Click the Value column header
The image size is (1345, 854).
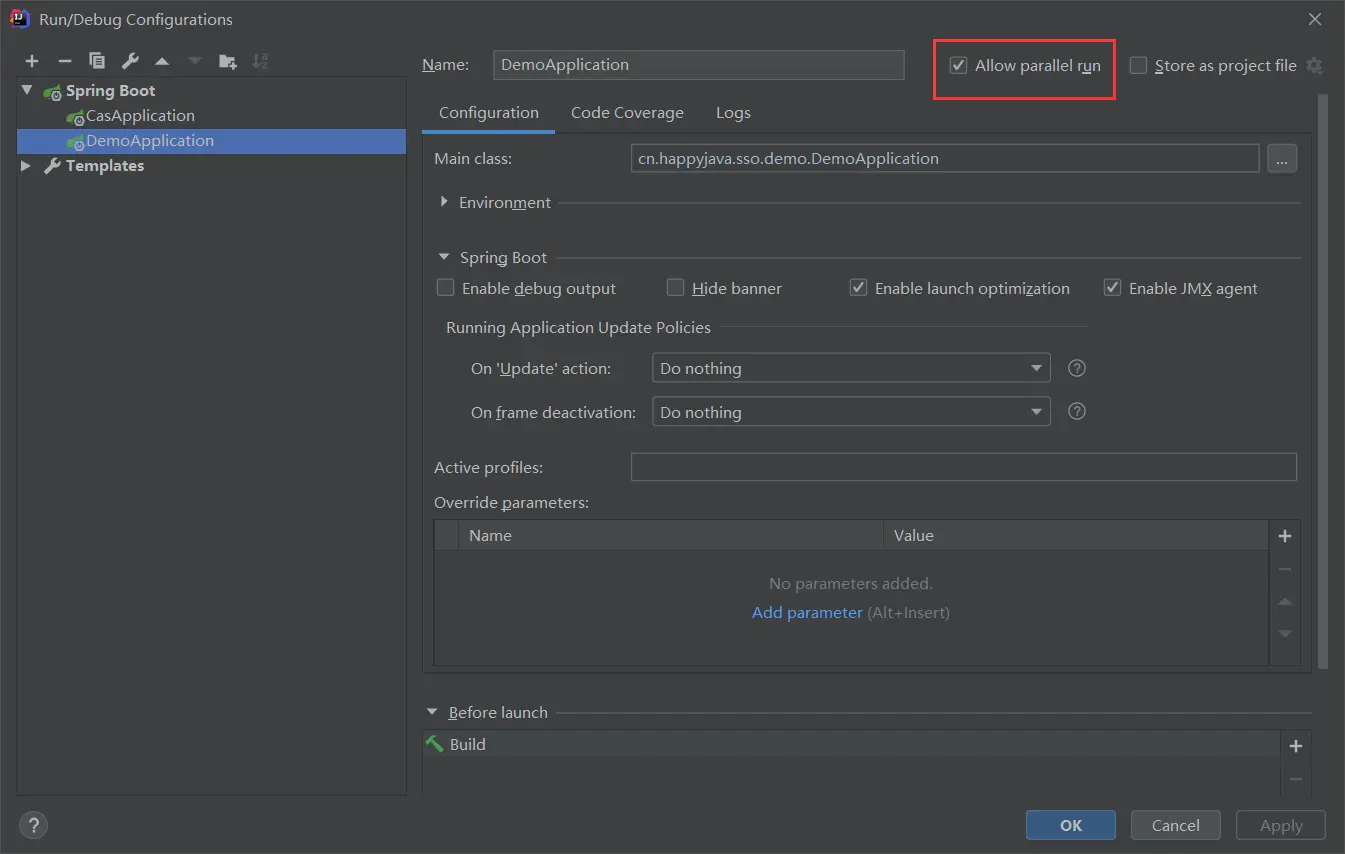[x=1076, y=536]
